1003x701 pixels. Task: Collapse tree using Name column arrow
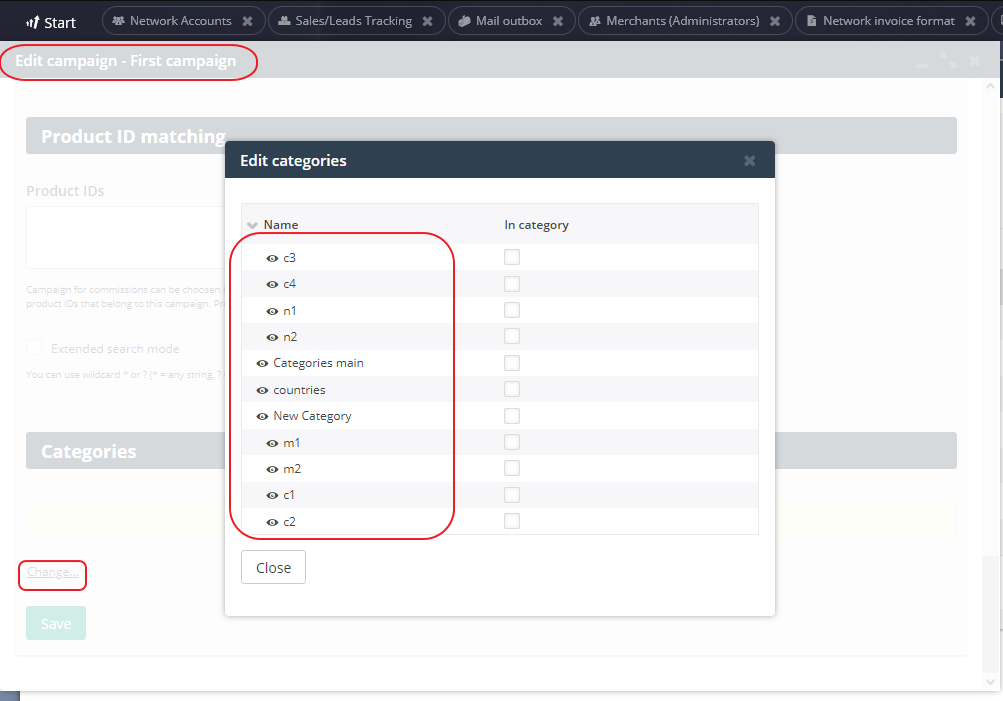pyautogui.click(x=252, y=225)
